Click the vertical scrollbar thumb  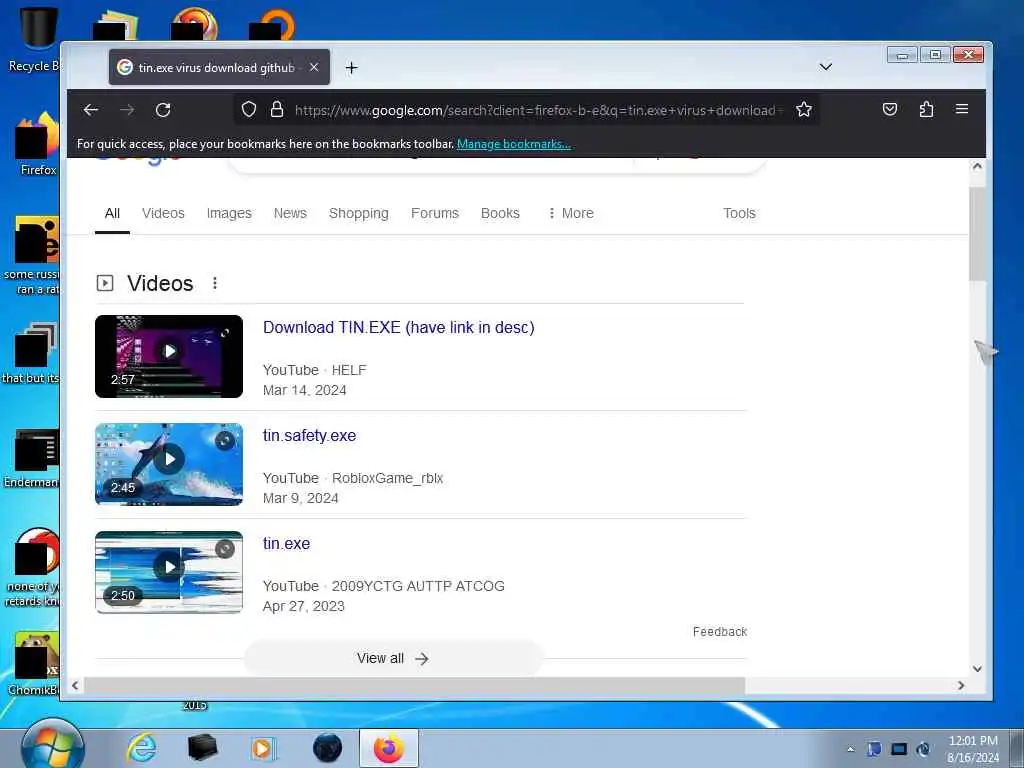point(977,234)
